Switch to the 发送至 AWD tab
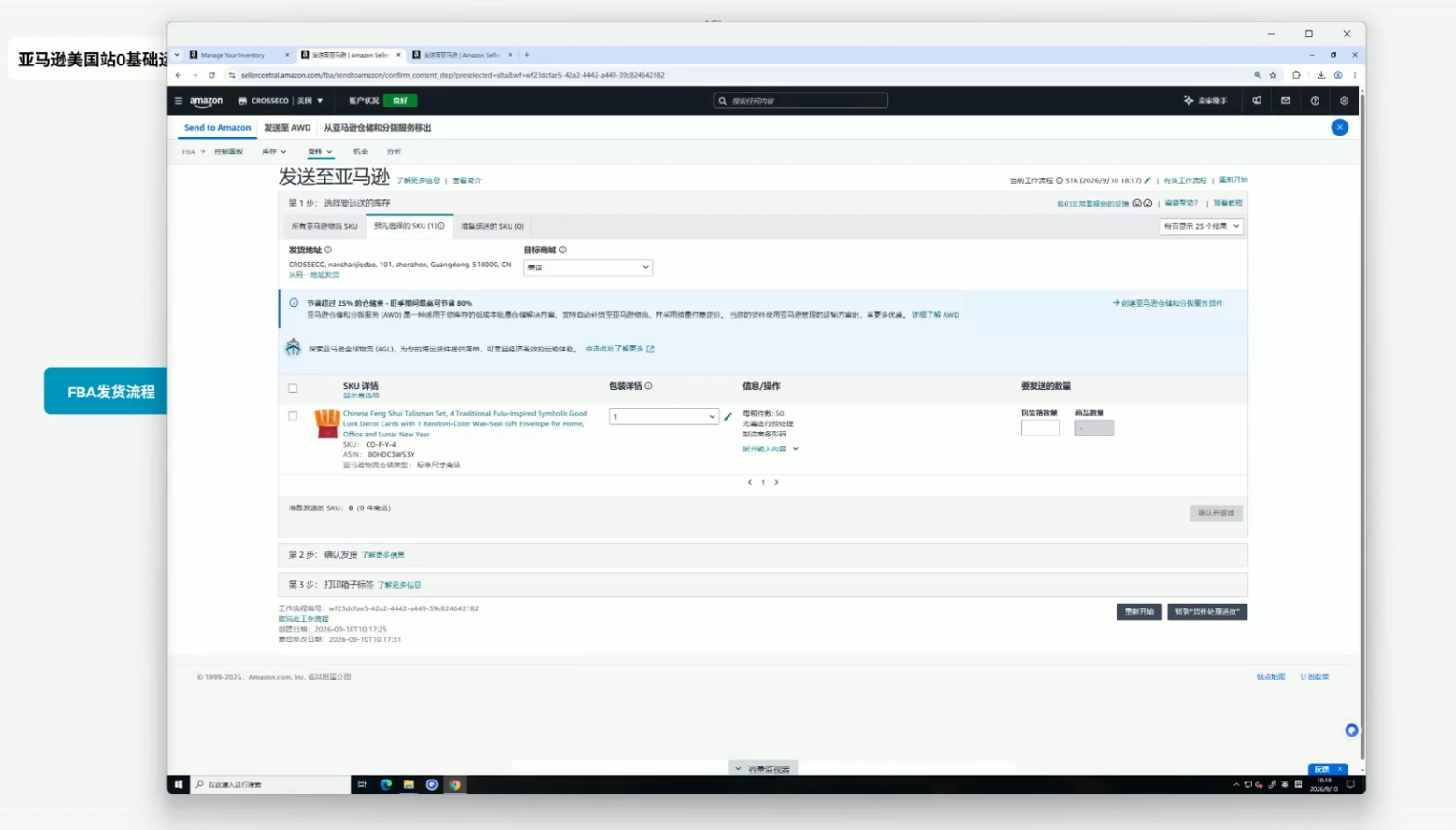 point(287,128)
